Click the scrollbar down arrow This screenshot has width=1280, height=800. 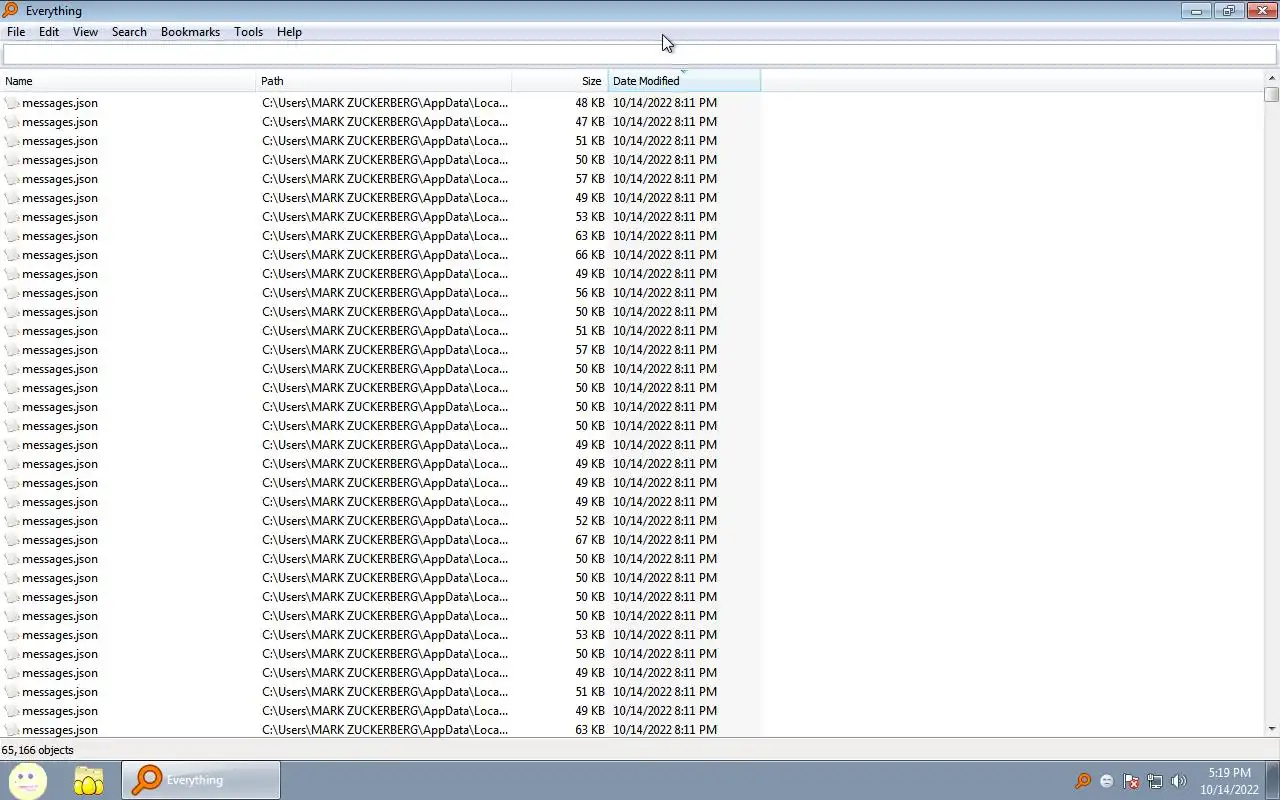click(1271, 729)
